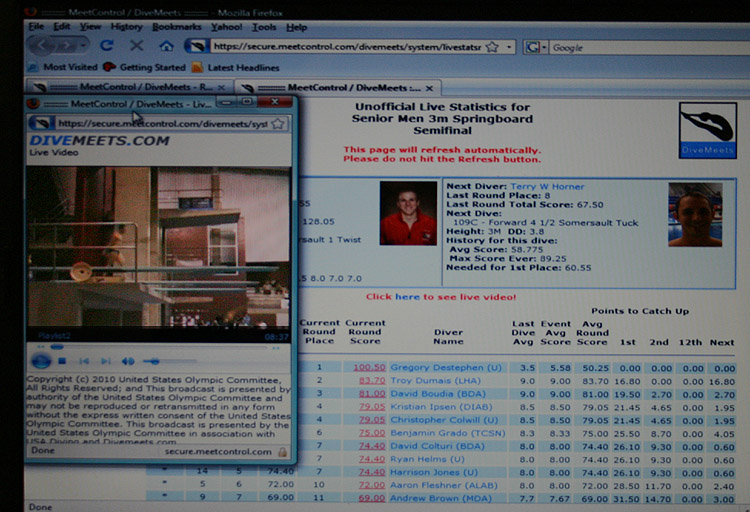Click round score 72.00 link

[x=372, y=485]
